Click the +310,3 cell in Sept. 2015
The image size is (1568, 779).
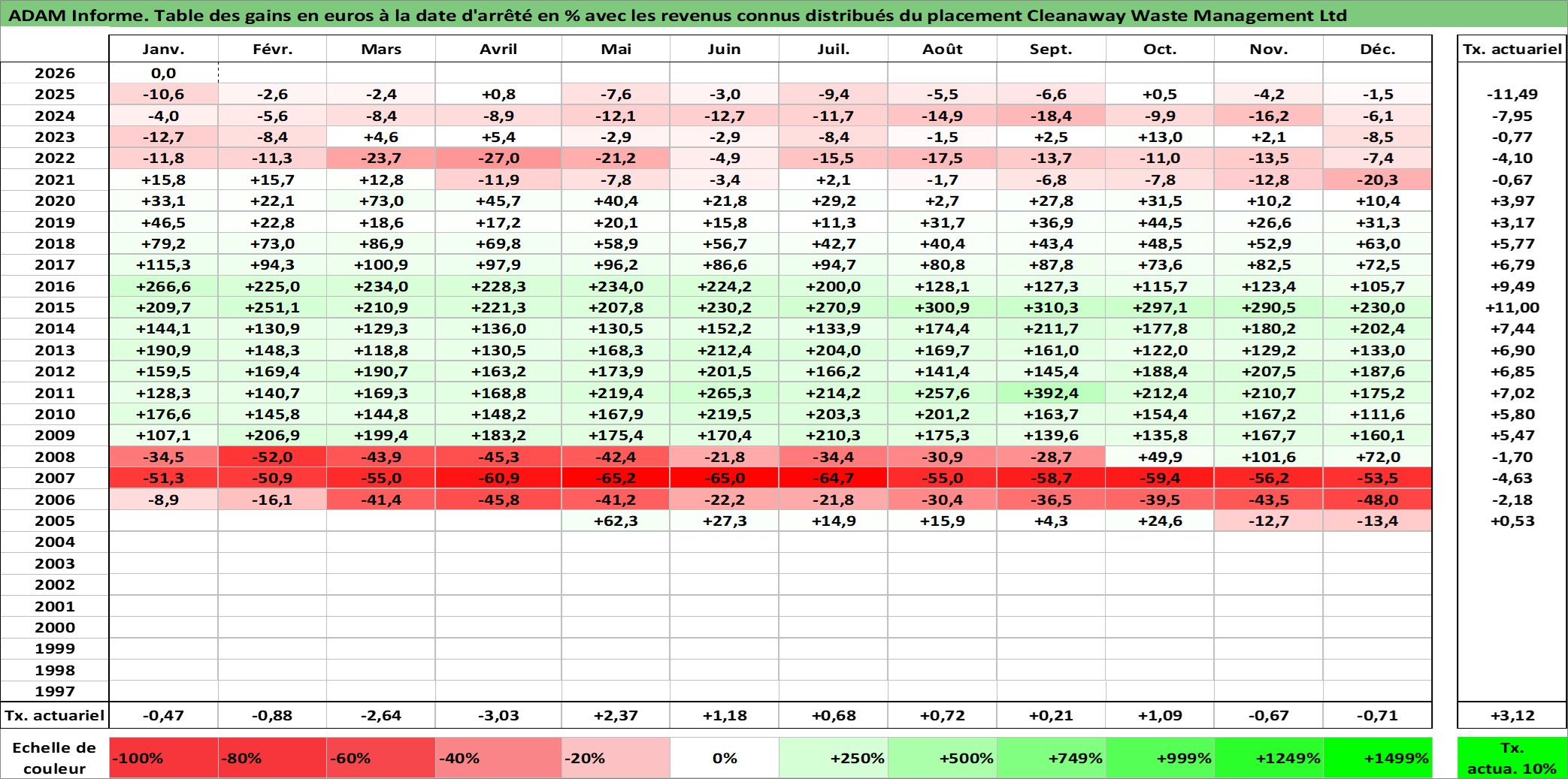pos(1051,307)
